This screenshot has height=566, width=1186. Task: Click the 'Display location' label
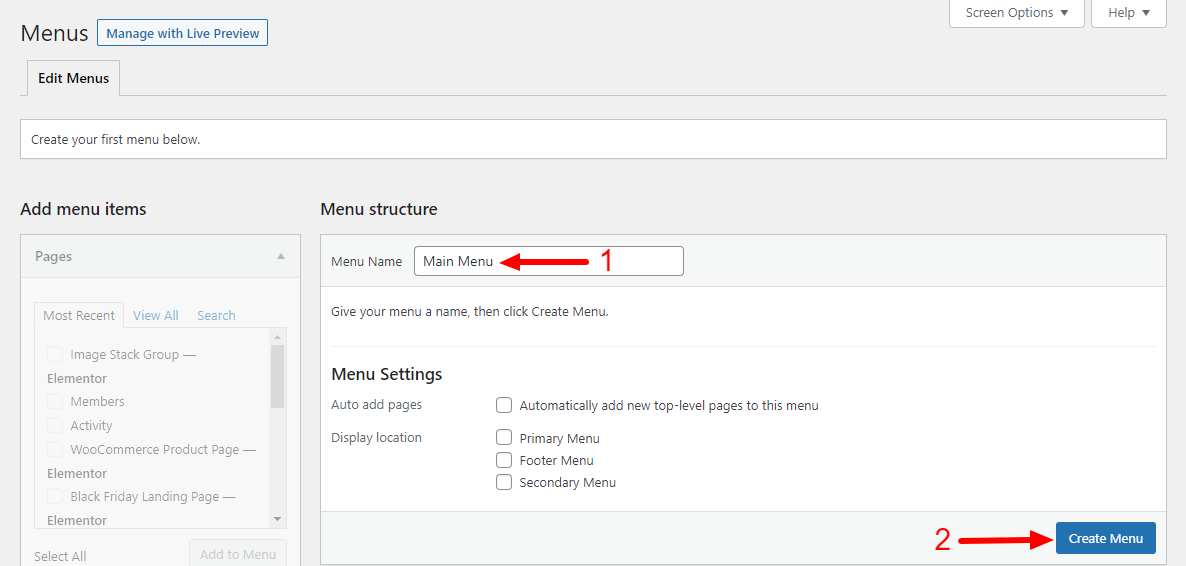click(x=377, y=437)
